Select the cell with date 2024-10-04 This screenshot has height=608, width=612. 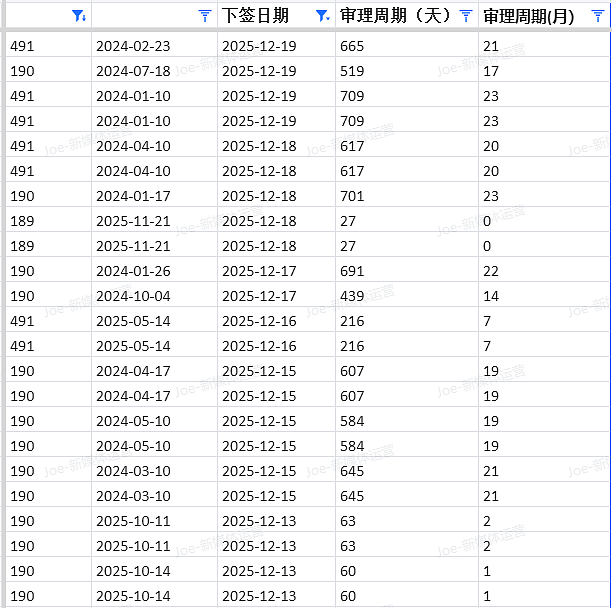[154, 296]
